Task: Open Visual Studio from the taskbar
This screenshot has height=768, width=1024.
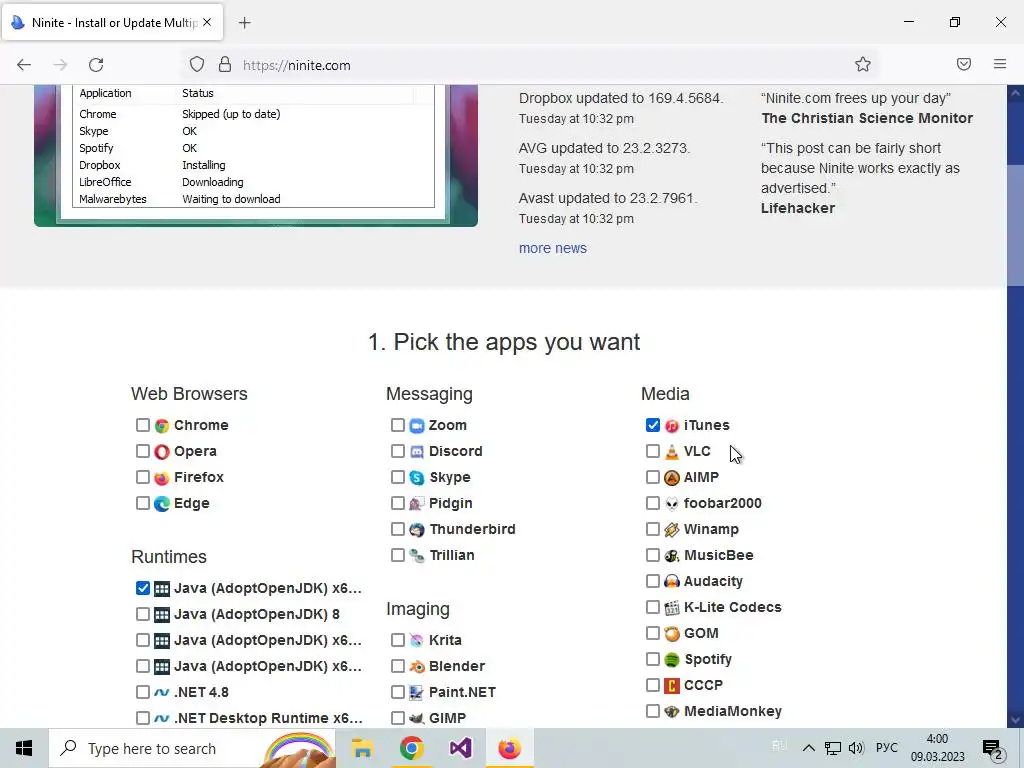Action: click(460, 748)
